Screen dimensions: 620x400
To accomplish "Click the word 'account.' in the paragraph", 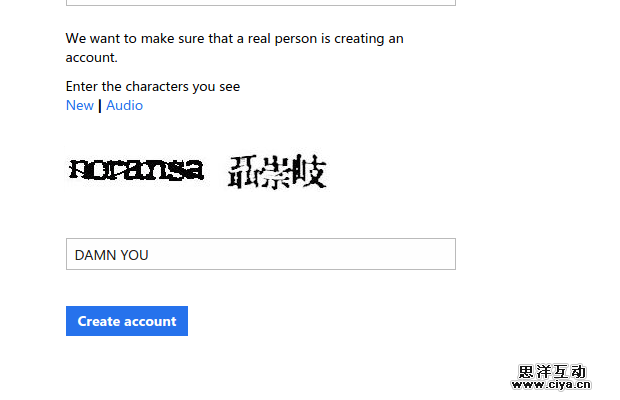I will coord(91,58).
